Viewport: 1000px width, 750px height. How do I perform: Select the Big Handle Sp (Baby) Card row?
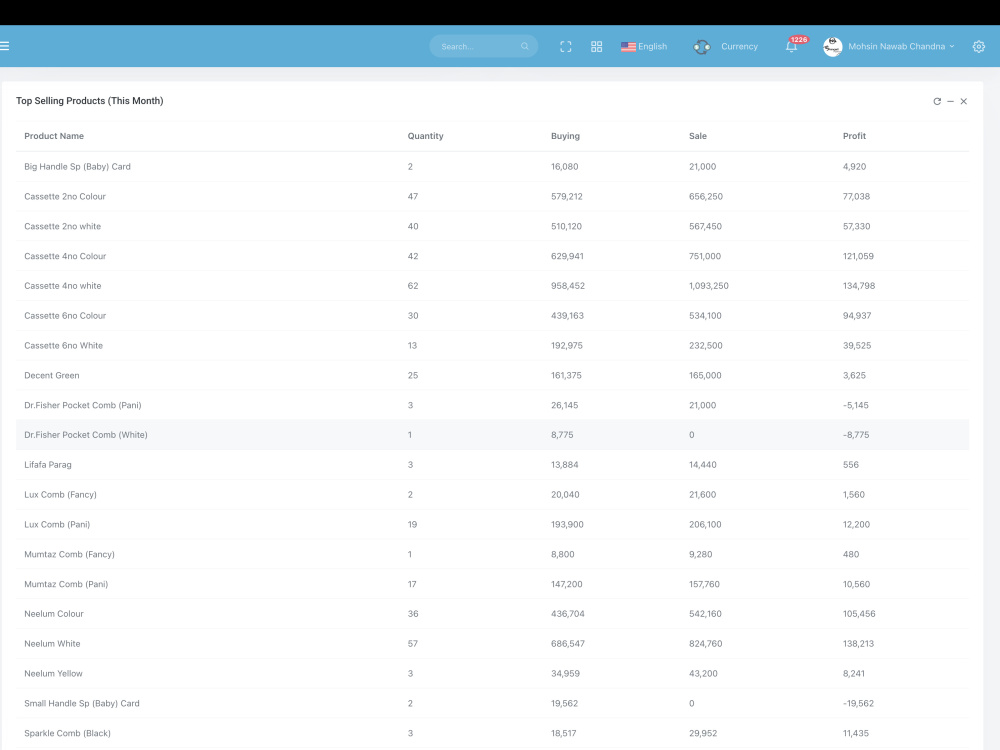pos(492,166)
